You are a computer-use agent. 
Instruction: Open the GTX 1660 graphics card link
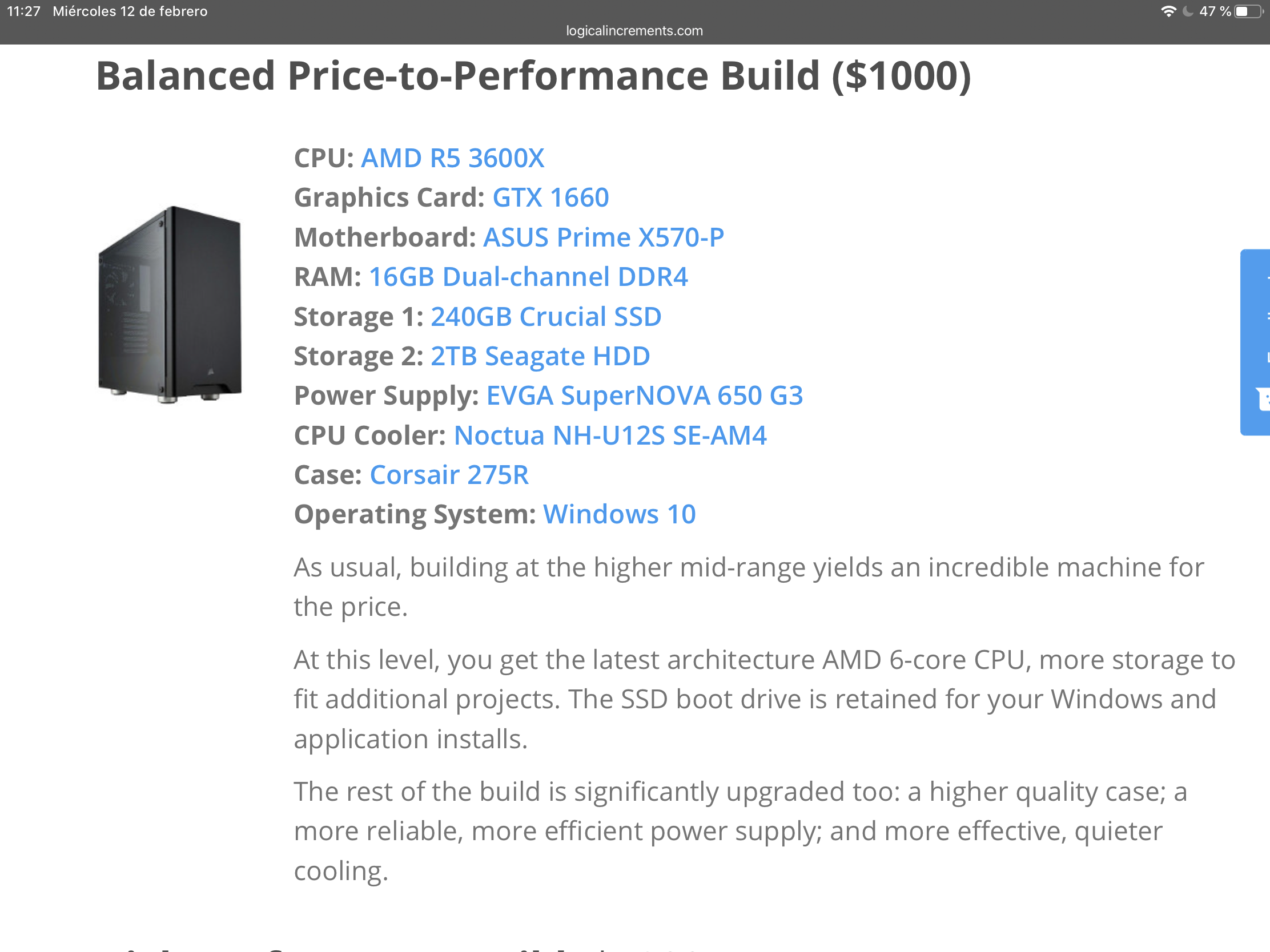point(550,198)
